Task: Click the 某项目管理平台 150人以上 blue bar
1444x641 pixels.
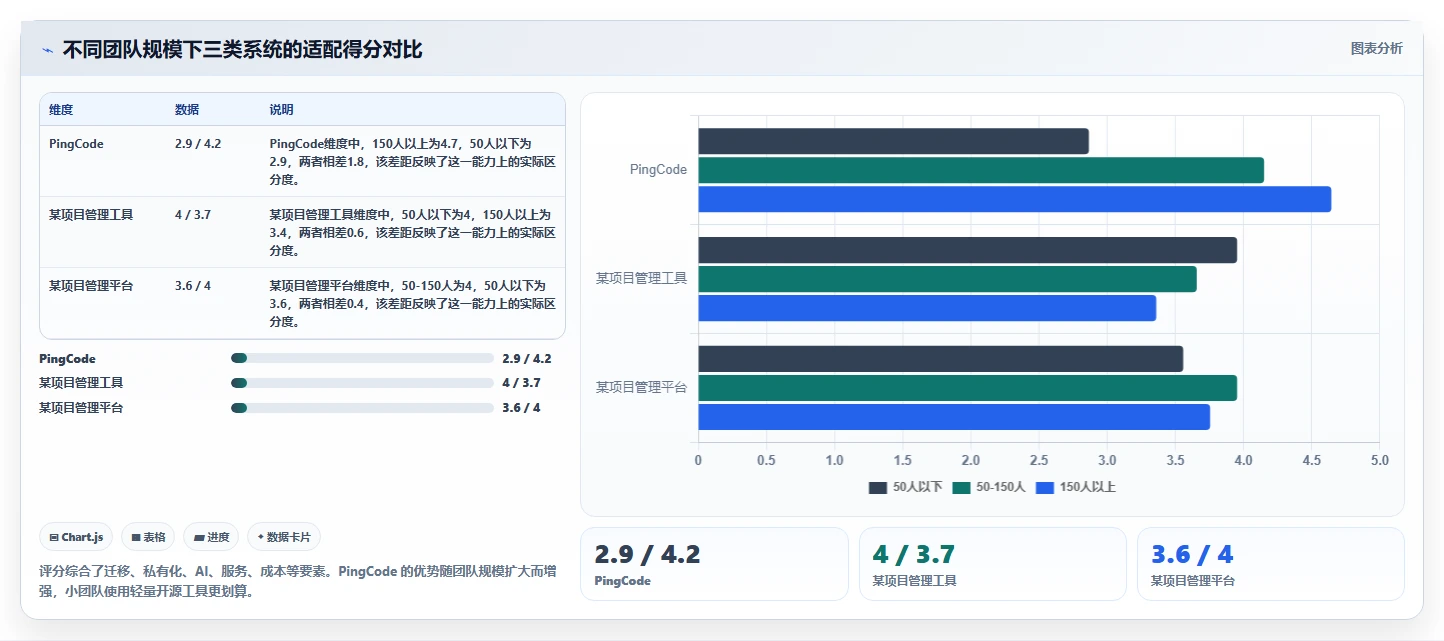Action: pyautogui.click(x=954, y=417)
